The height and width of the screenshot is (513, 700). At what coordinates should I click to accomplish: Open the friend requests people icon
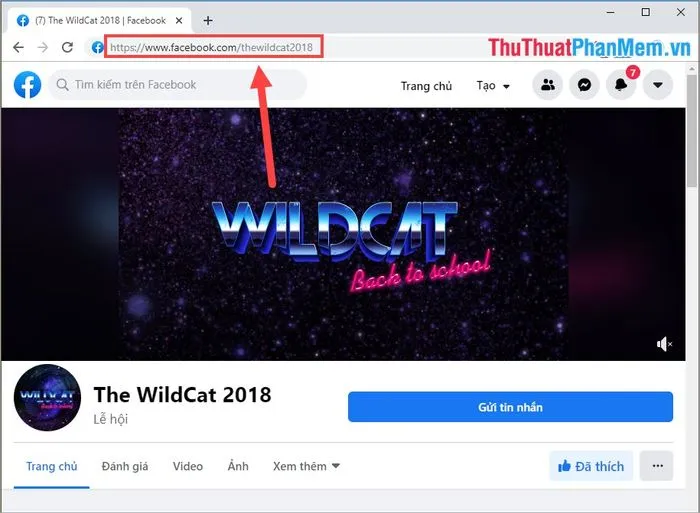coord(548,85)
